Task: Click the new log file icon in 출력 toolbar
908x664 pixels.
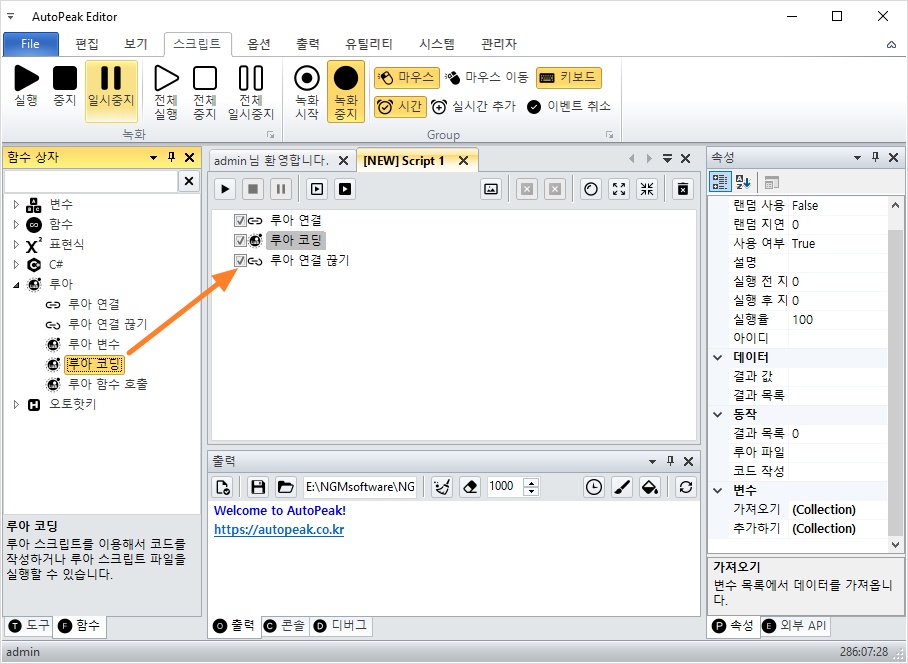Action: point(223,487)
